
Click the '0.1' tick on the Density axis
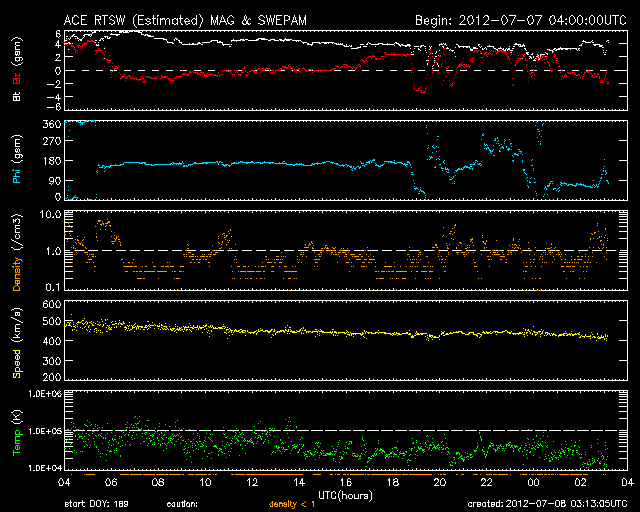53,287
